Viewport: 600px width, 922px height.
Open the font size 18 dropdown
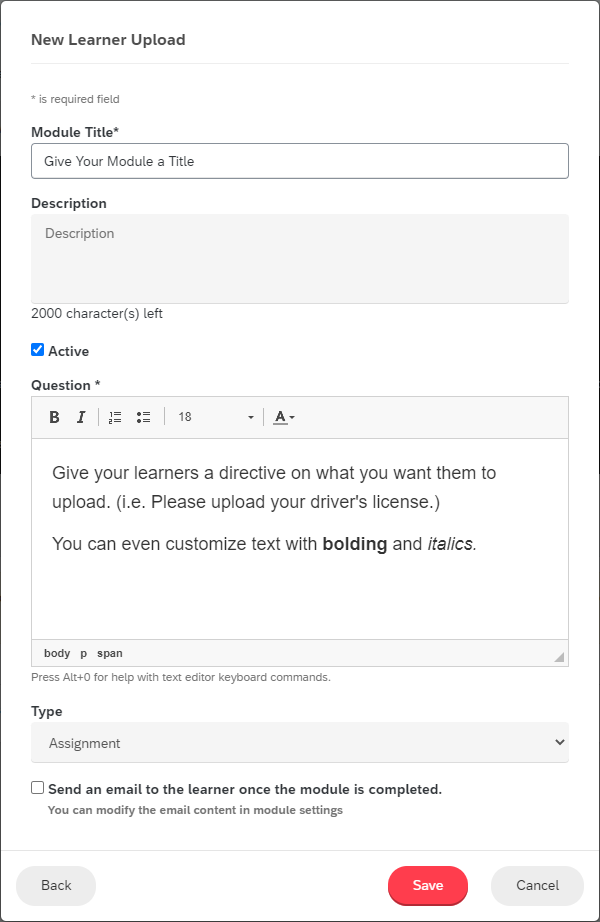click(215, 417)
